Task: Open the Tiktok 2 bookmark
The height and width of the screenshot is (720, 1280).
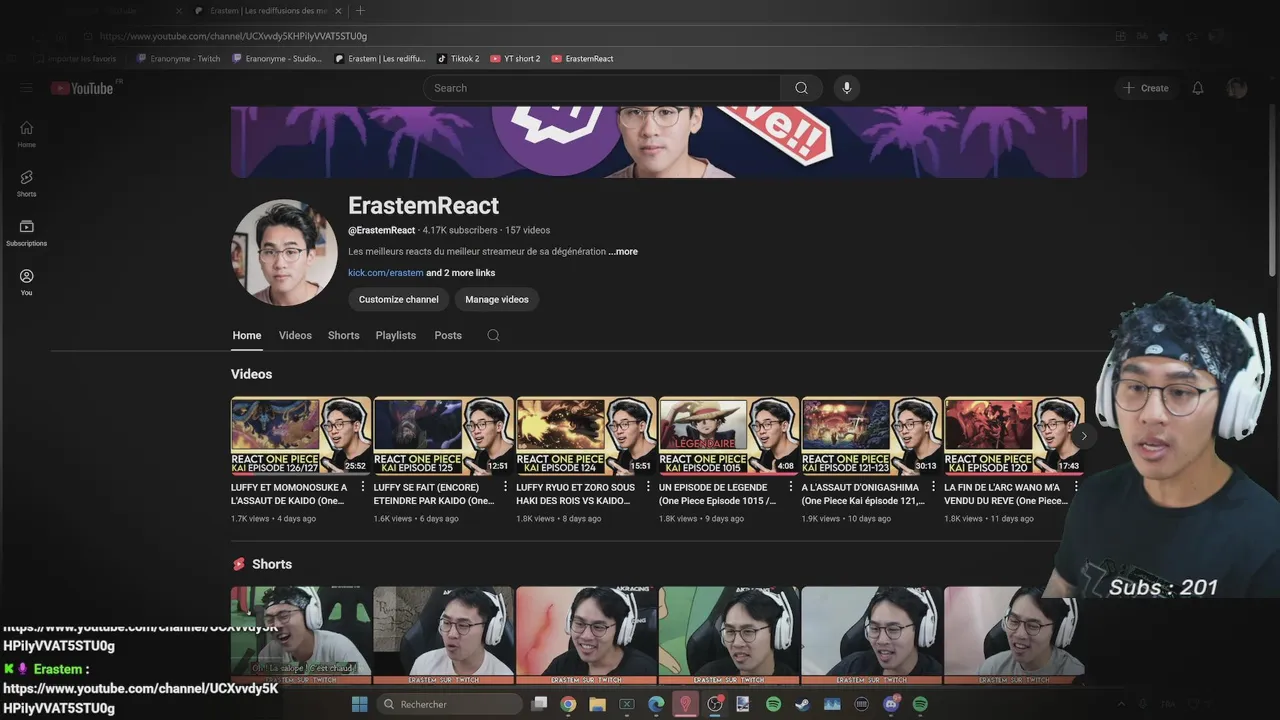Action: pos(458,59)
